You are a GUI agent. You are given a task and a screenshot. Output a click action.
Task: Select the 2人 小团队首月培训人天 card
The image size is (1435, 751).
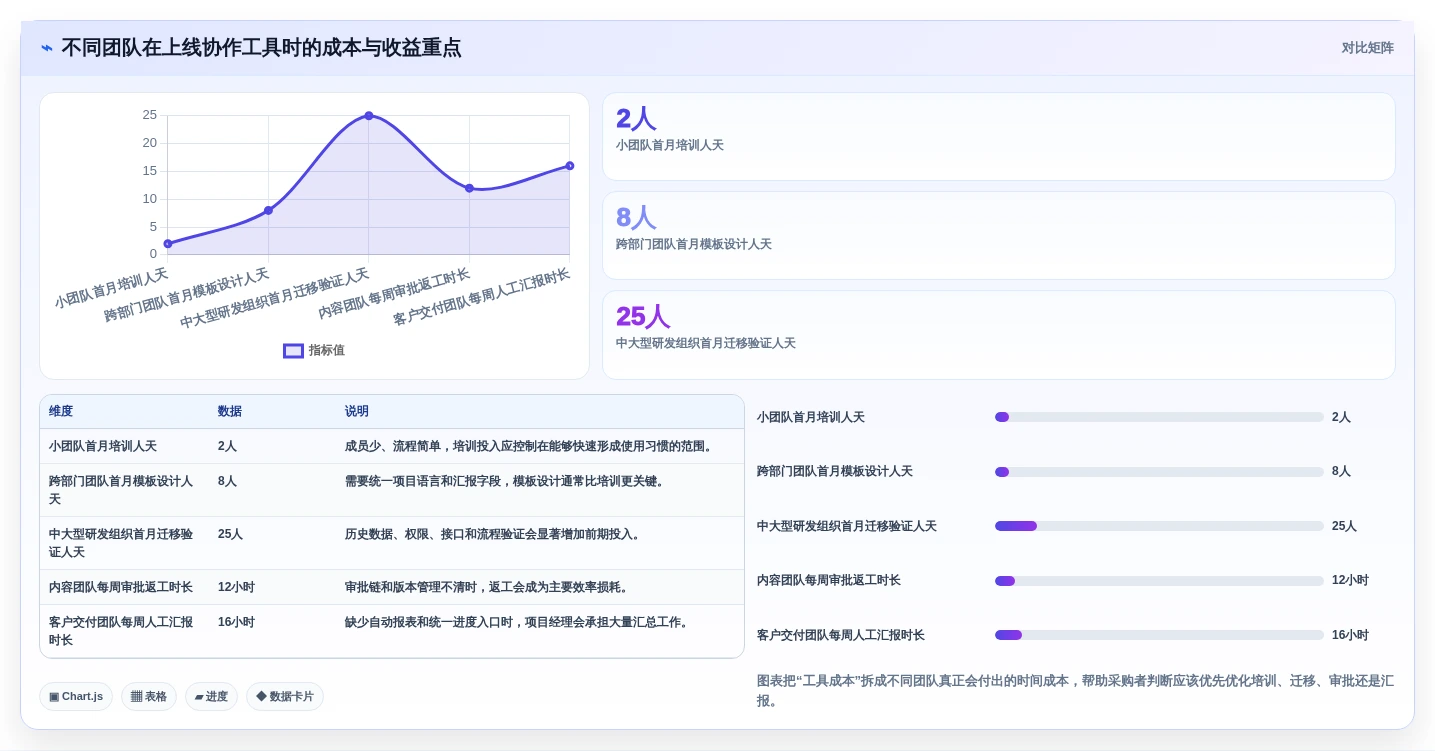(998, 137)
